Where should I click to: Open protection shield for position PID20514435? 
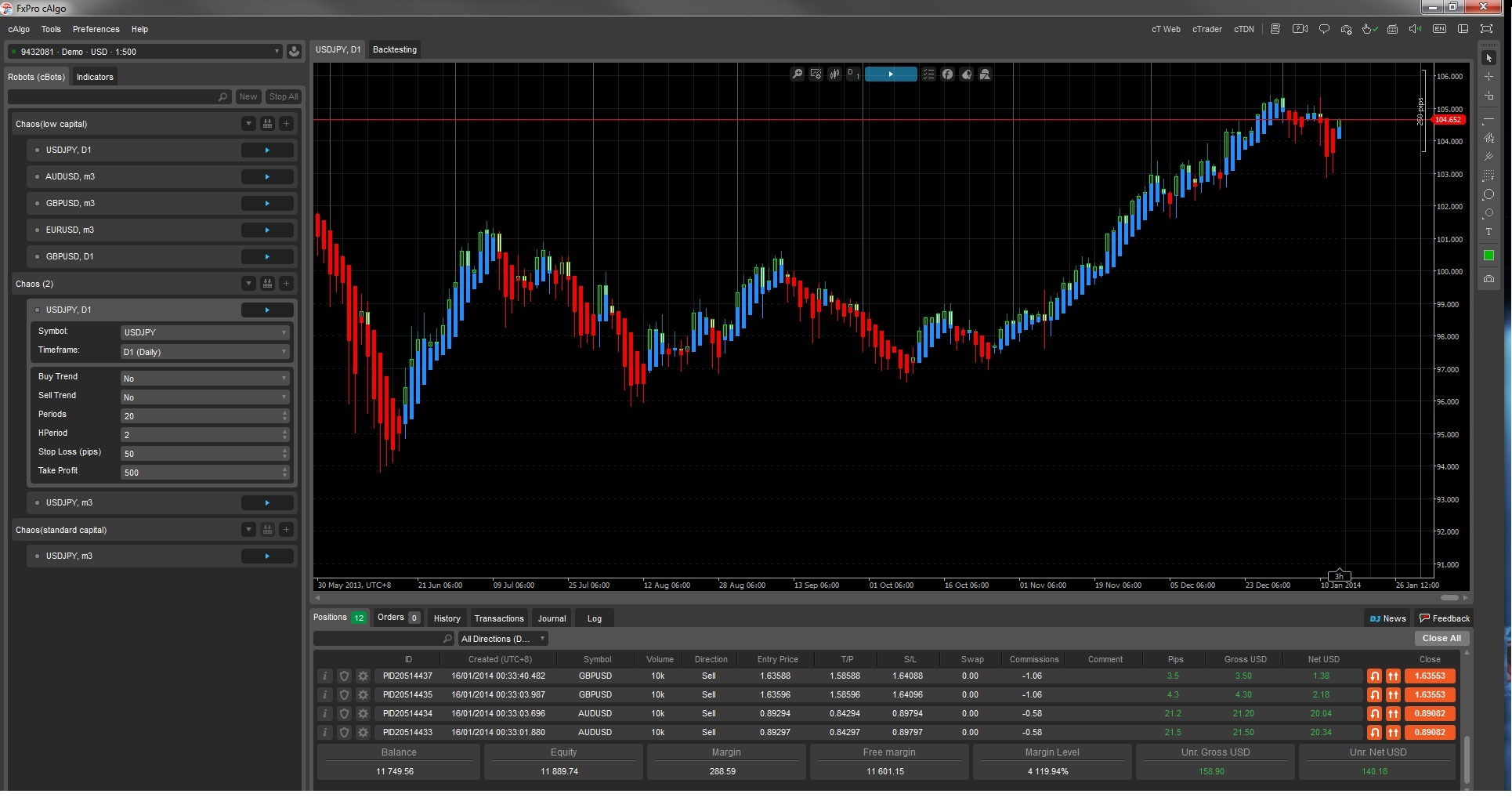coord(344,694)
